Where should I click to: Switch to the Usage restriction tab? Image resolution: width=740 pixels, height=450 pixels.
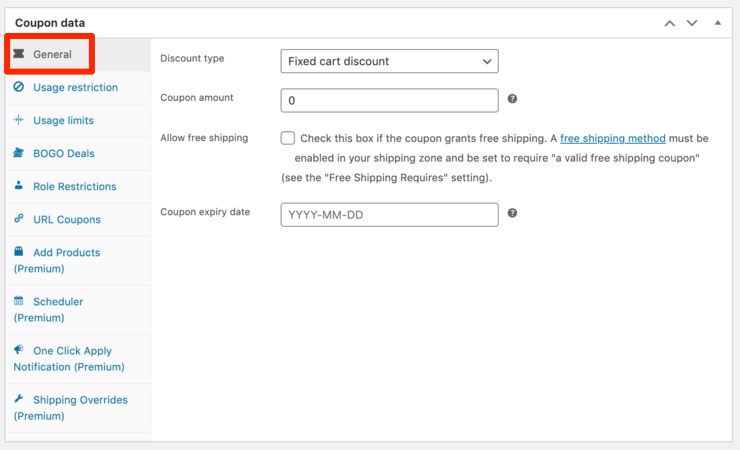(x=78, y=87)
